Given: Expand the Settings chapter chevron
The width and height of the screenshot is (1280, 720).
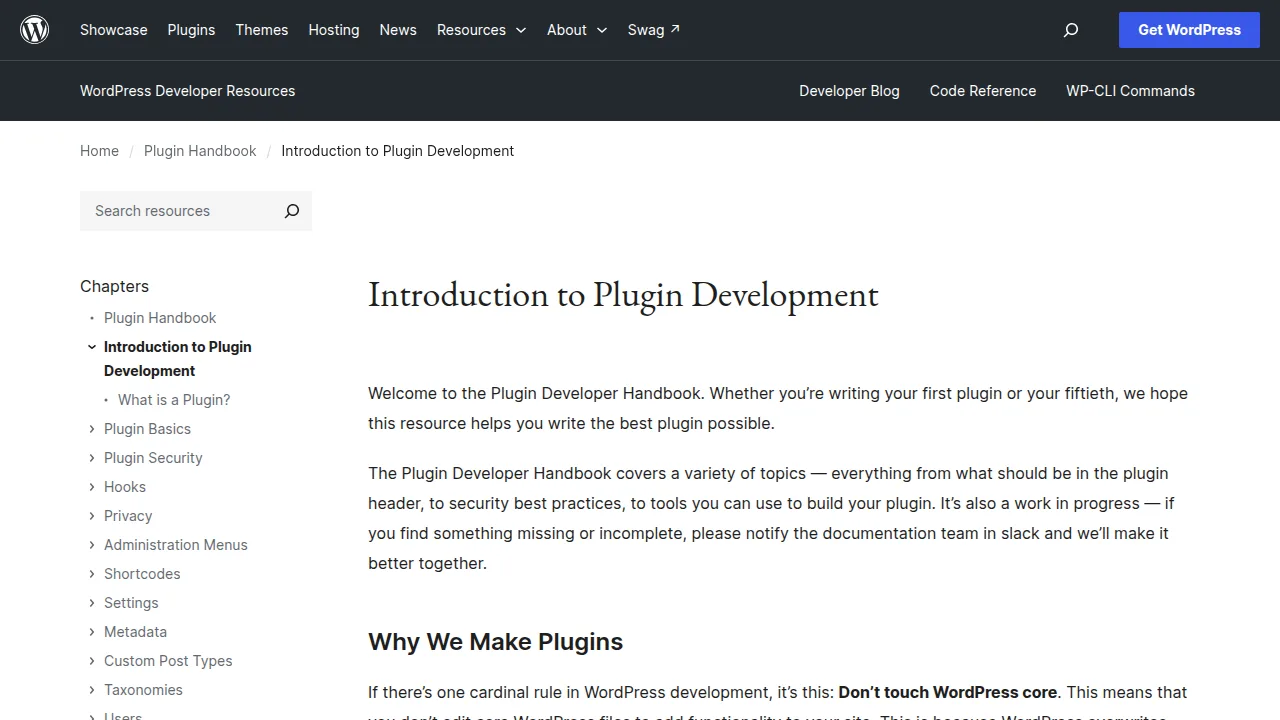Looking at the screenshot, I should (x=92, y=603).
